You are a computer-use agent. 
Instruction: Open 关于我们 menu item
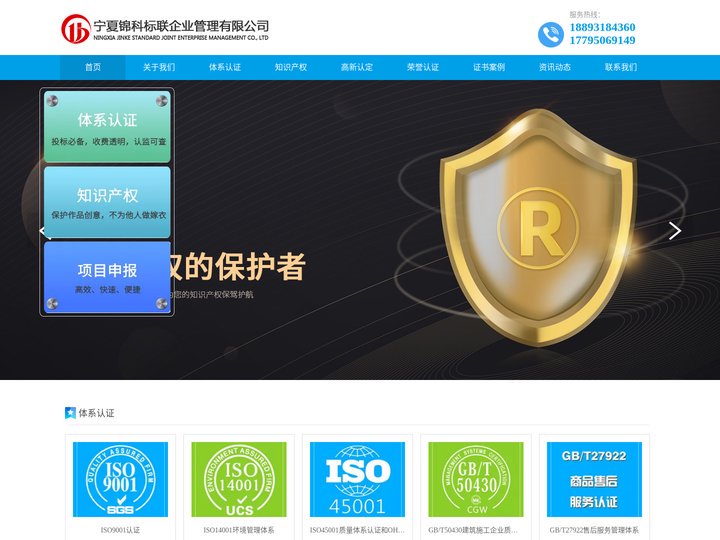point(159,68)
